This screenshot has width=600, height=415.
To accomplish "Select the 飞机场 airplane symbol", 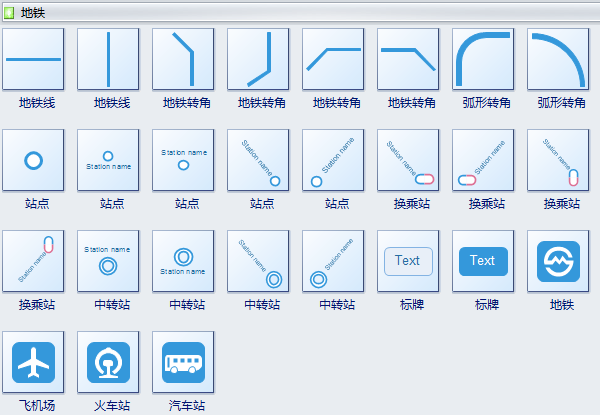I will (x=33, y=362).
